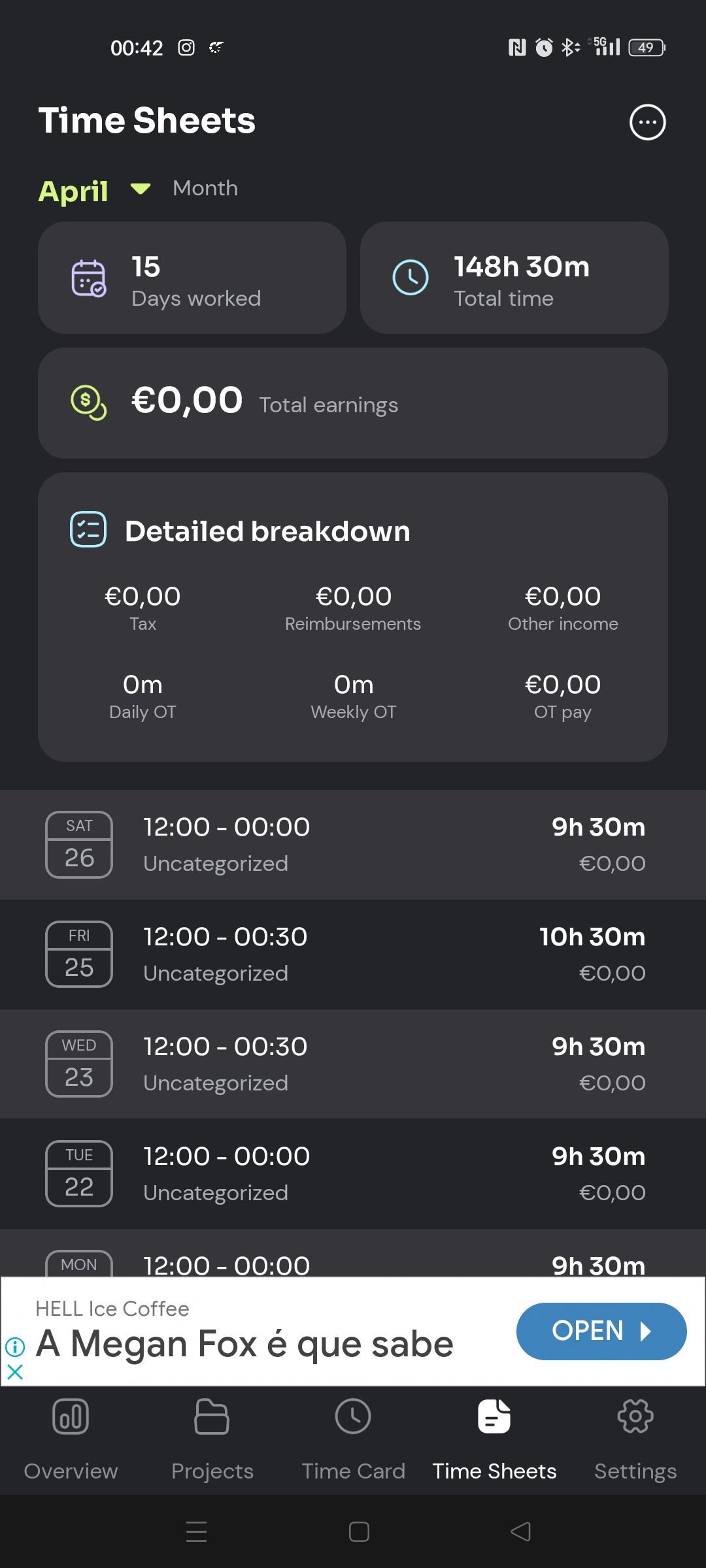Close the ad with the X icon
The width and height of the screenshot is (706, 1568).
click(14, 1371)
